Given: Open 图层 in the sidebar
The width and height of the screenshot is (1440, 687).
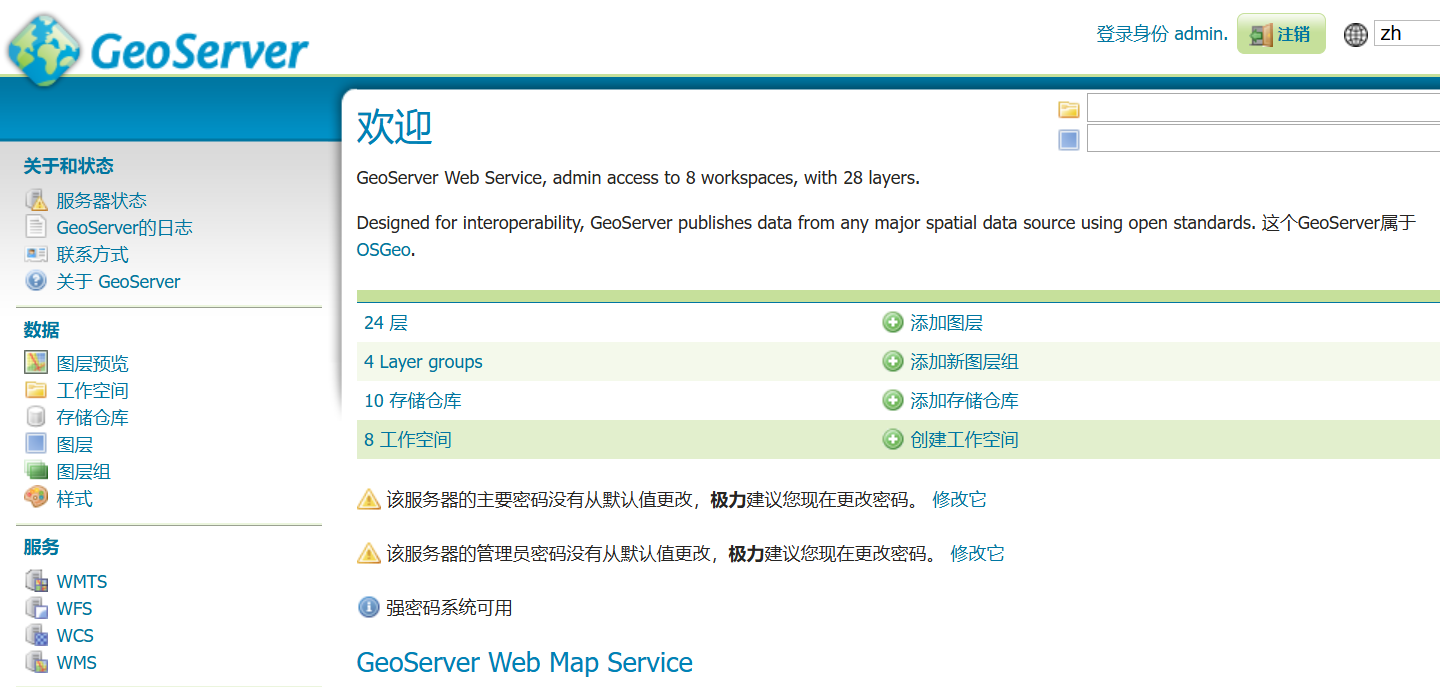Looking at the screenshot, I should pyautogui.click(x=74, y=444).
